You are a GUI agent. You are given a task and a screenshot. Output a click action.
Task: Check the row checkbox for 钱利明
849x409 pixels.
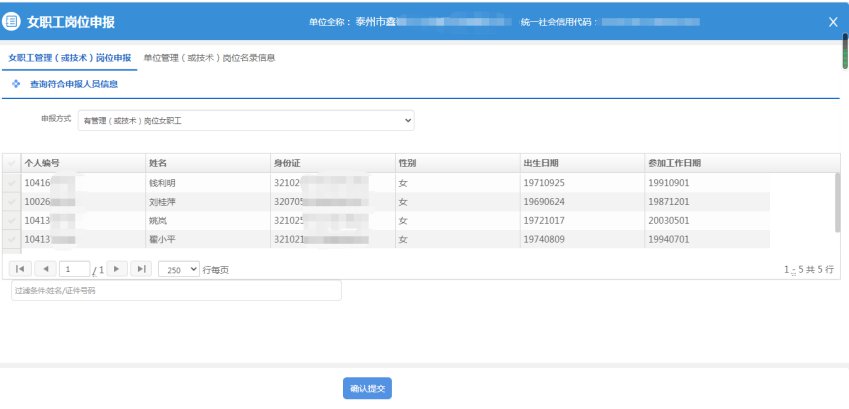(x=11, y=183)
